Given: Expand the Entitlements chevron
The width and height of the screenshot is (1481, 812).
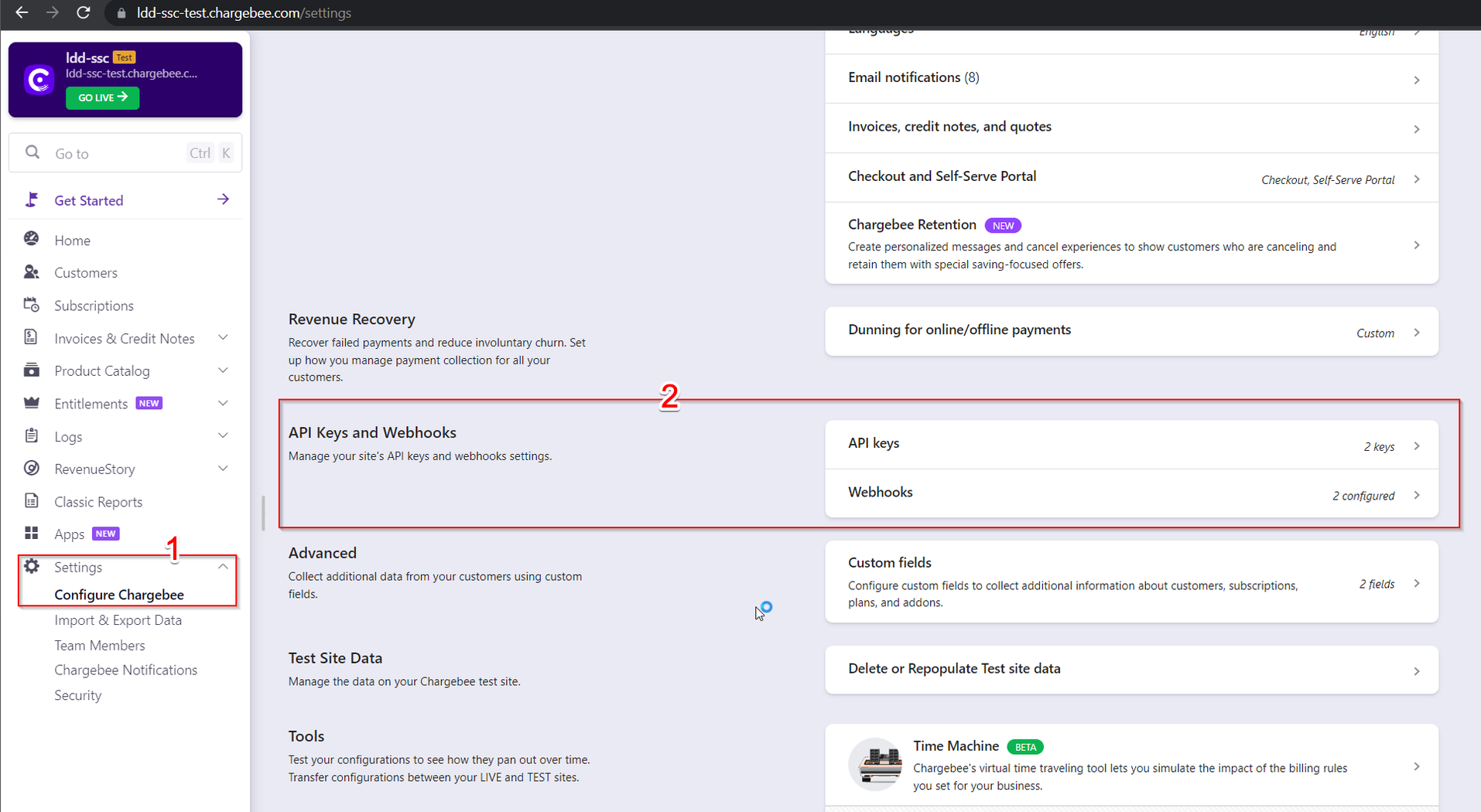Looking at the screenshot, I should point(223,403).
